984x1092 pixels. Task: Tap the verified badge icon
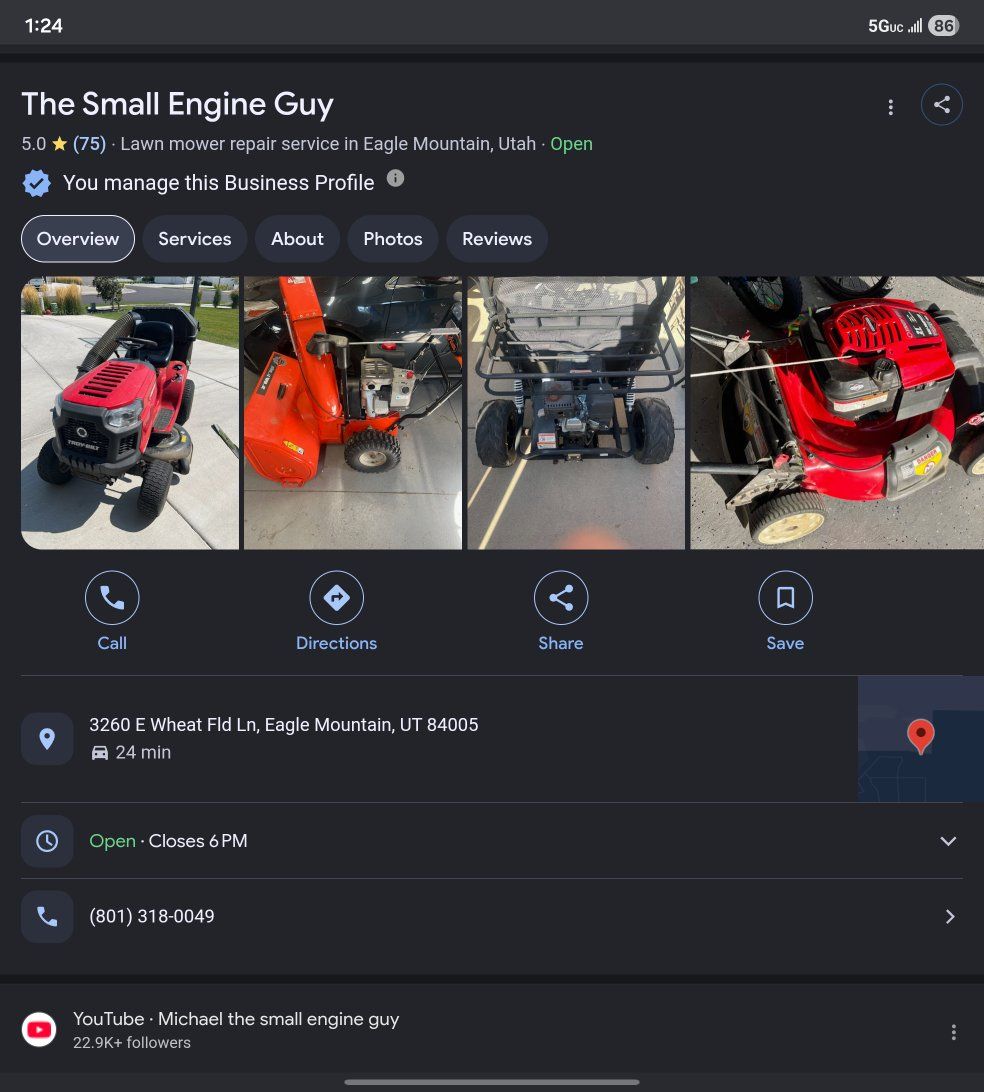(x=36, y=183)
